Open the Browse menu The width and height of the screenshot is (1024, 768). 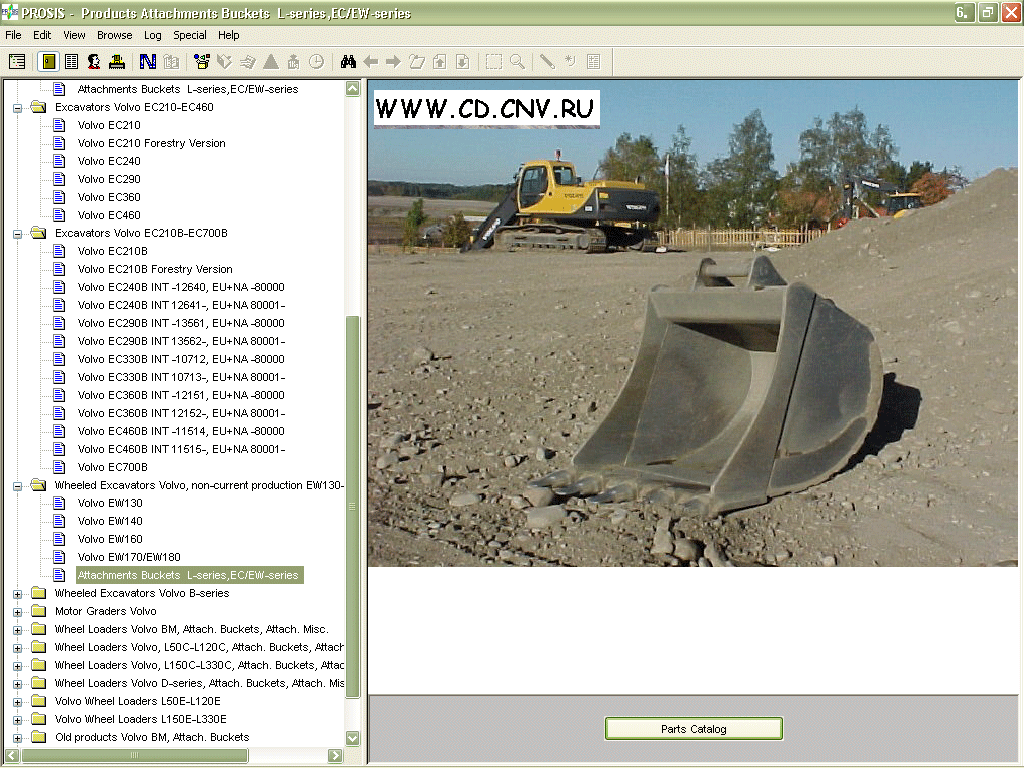click(x=114, y=35)
